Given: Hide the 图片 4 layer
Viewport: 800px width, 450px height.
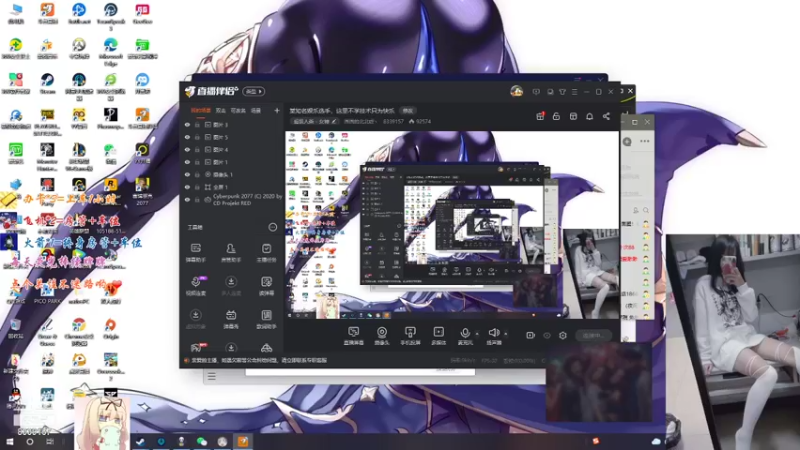Looking at the screenshot, I should pyautogui.click(x=187, y=149).
